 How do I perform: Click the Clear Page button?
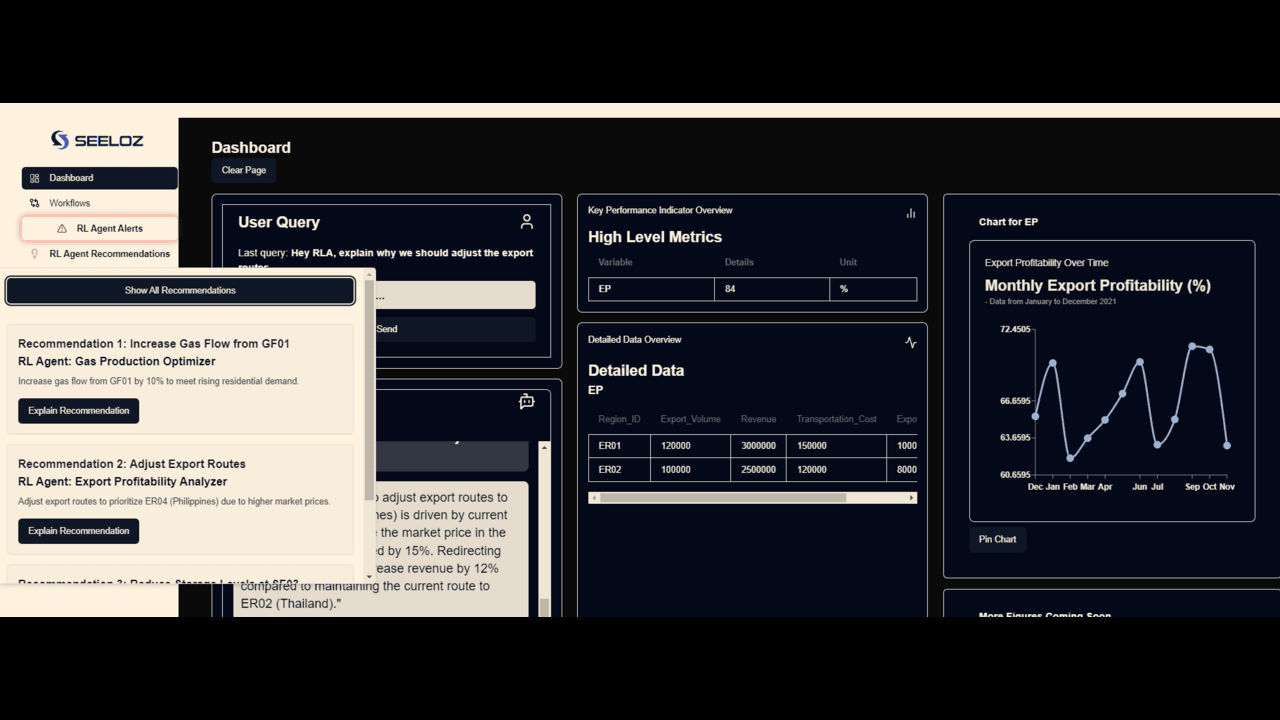point(244,170)
